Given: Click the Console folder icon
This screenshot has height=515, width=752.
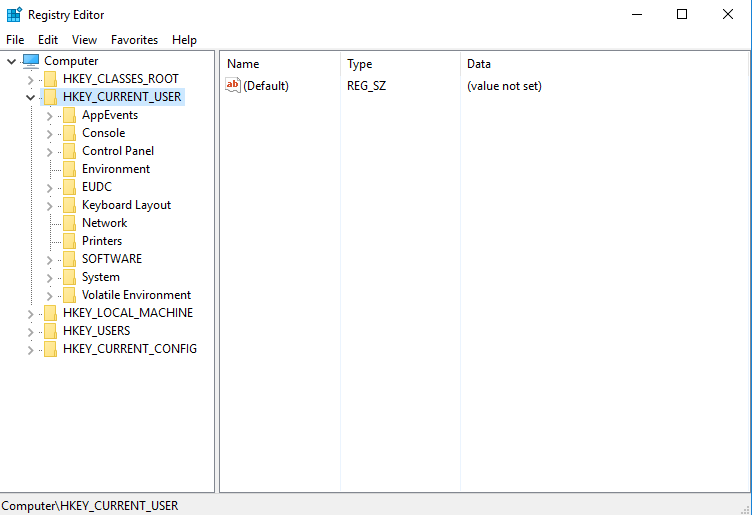Looking at the screenshot, I should [70, 133].
